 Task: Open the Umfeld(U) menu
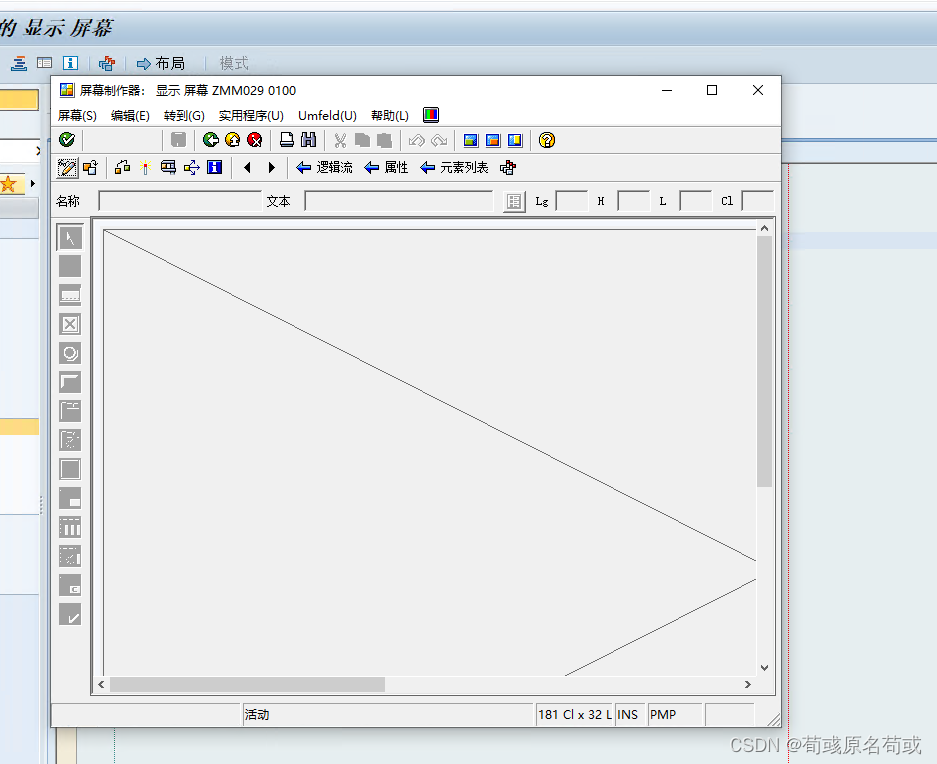coord(327,115)
